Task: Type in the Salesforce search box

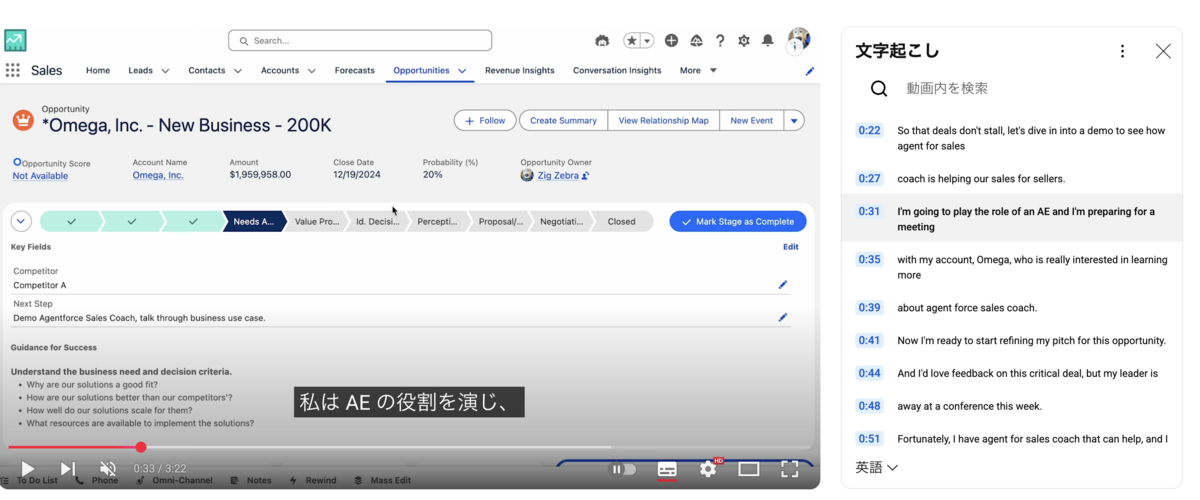Action: [360, 41]
